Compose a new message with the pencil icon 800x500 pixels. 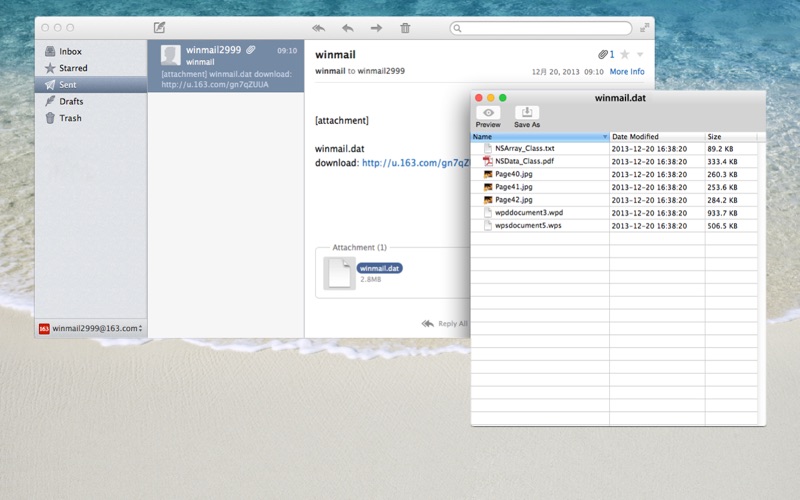pyautogui.click(x=160, y=28)
